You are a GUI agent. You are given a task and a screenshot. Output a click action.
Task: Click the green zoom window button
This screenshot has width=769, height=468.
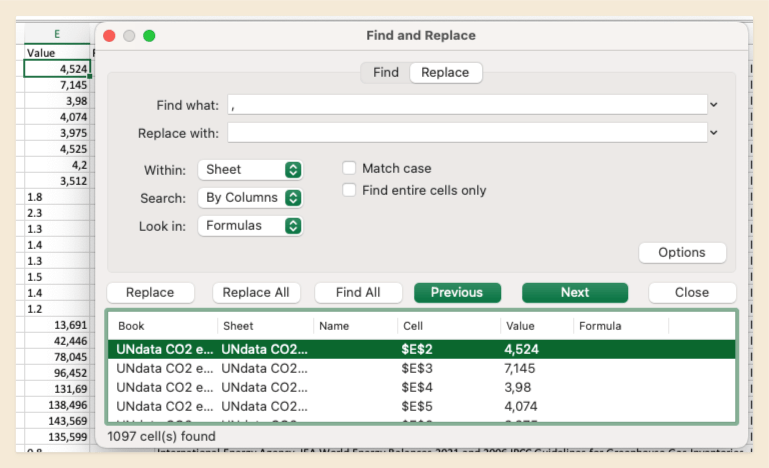pos(149,36)
